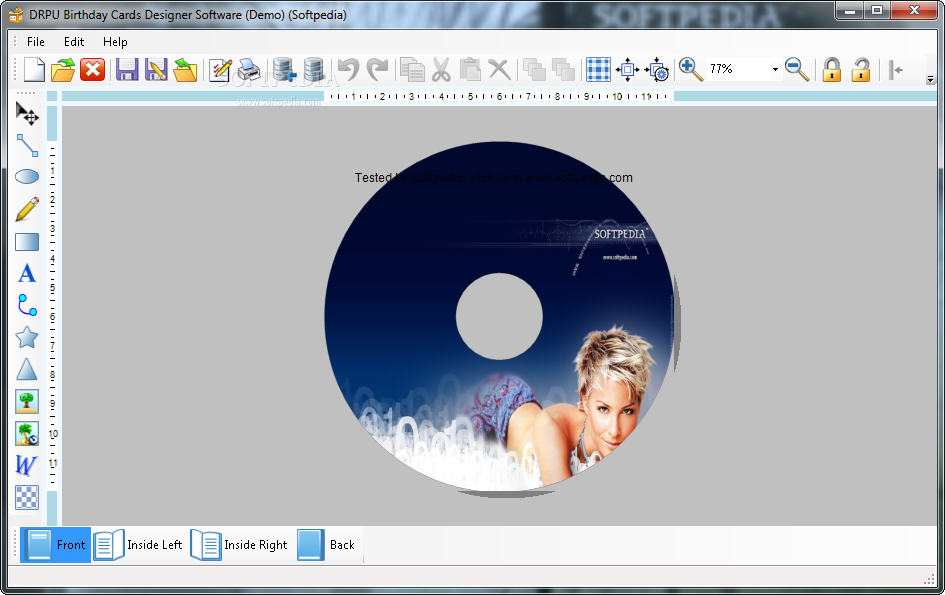Select the Ellipse tool
The height and width of the screenshot is (595, 945).
click(x=27, y=177)
